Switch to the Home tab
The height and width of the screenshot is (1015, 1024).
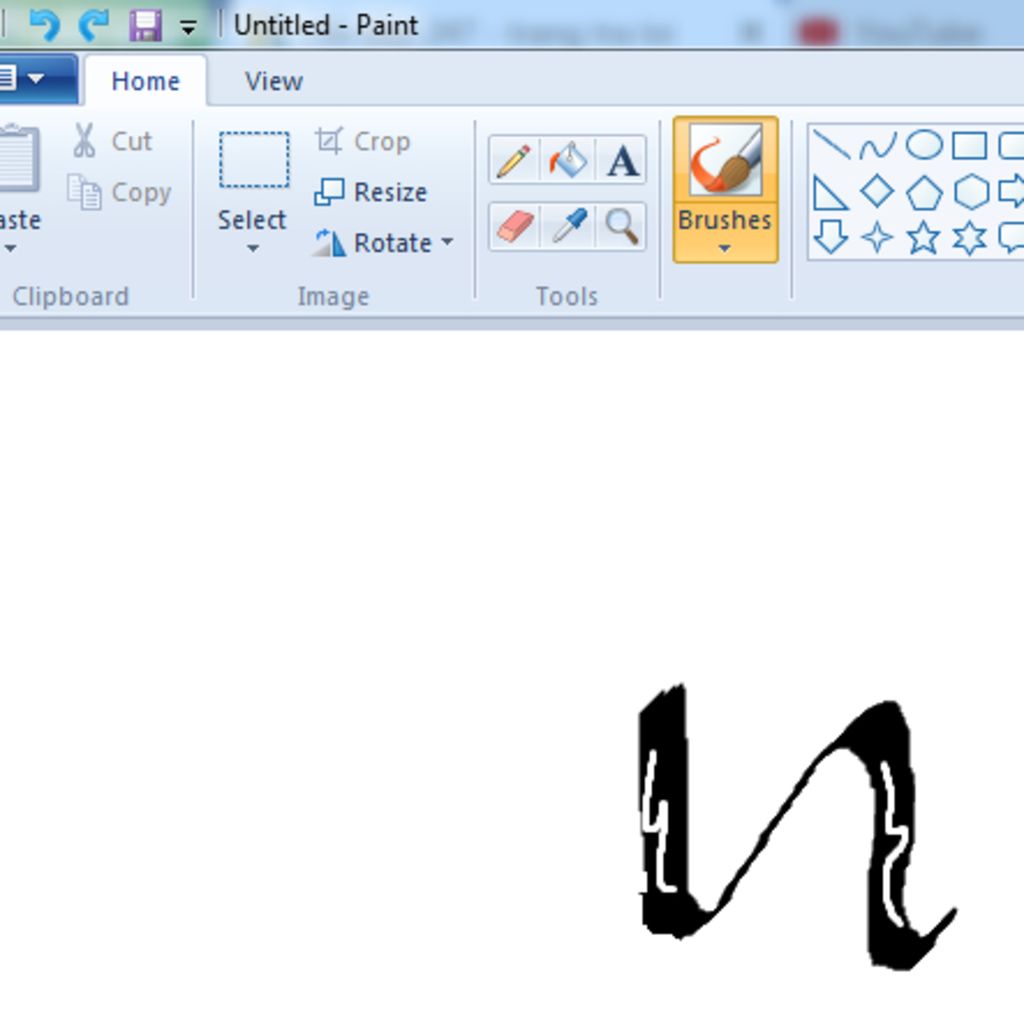click(146, 82)
